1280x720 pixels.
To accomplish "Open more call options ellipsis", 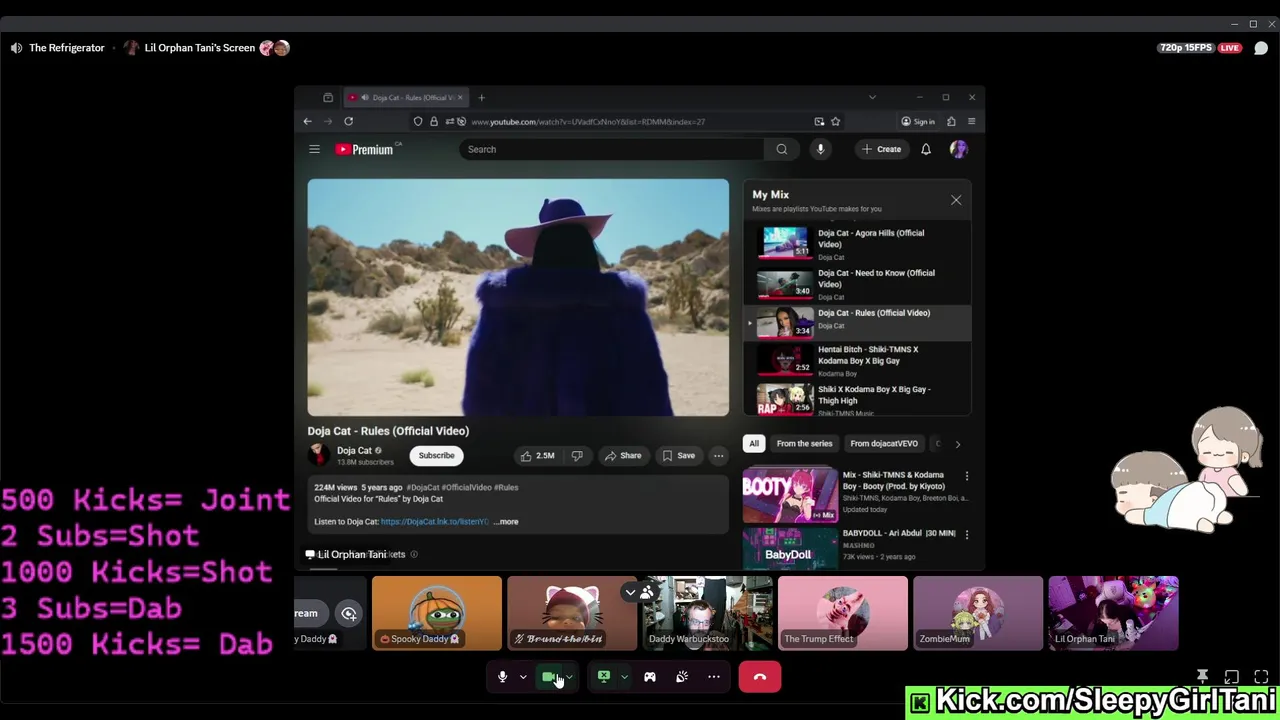I will [x=714, y=677].
